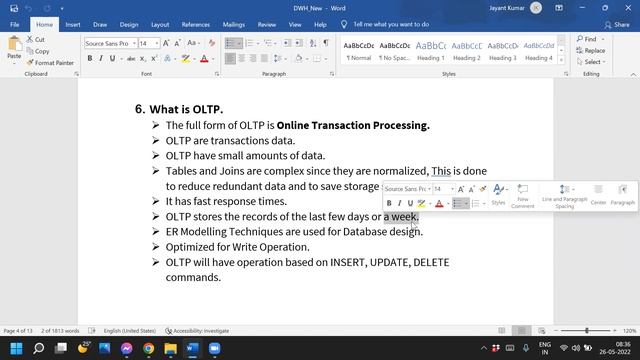The height and width of the screenshot is (360, 640).
Task: Open the Change Case dropdown
Action: pyautogui.click(x=193, y=43)
